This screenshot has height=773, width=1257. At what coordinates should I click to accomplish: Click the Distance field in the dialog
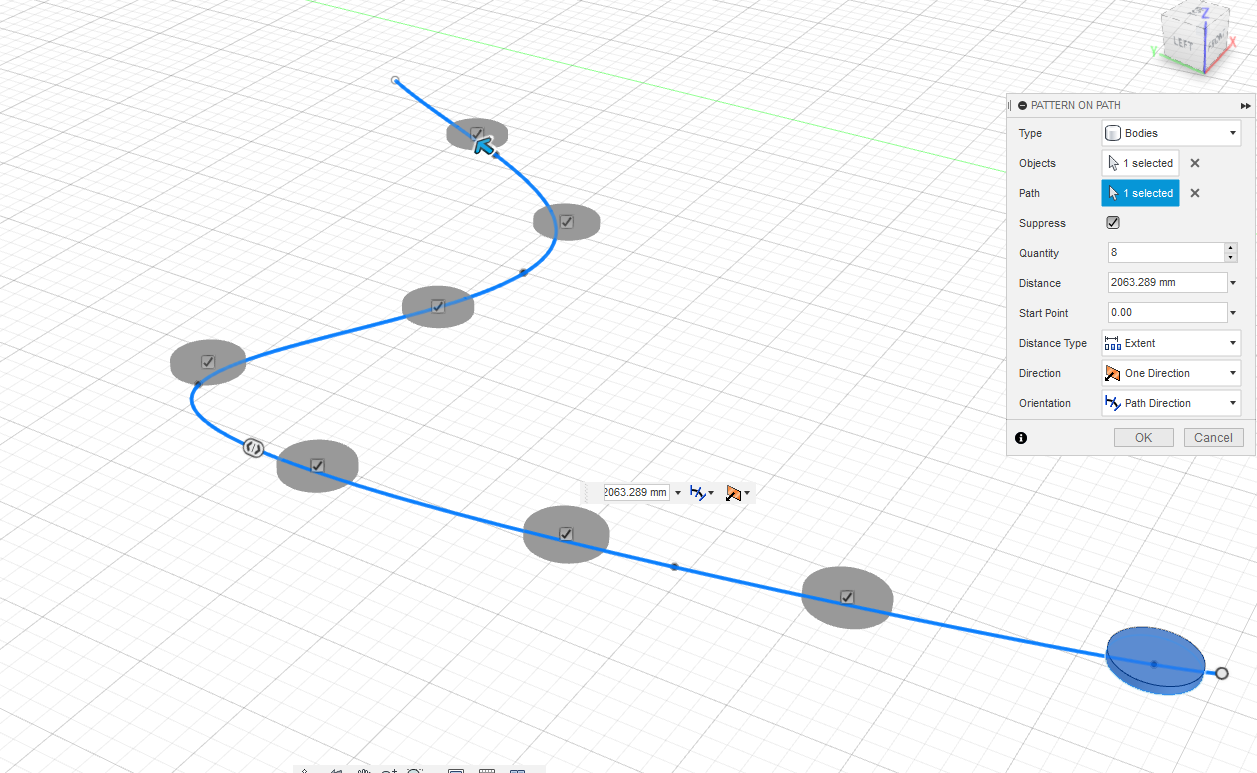pyautogui.click(x=1166, y=283)
